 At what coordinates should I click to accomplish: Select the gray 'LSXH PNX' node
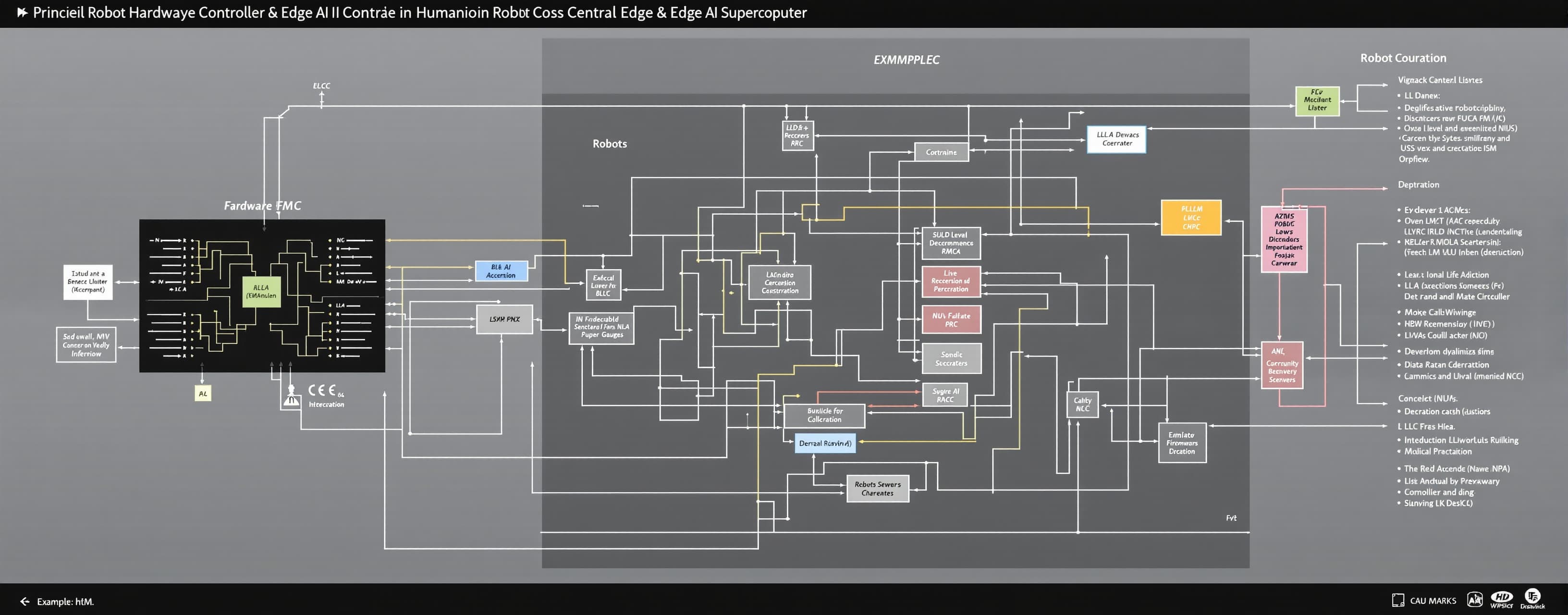pos(504,319)
